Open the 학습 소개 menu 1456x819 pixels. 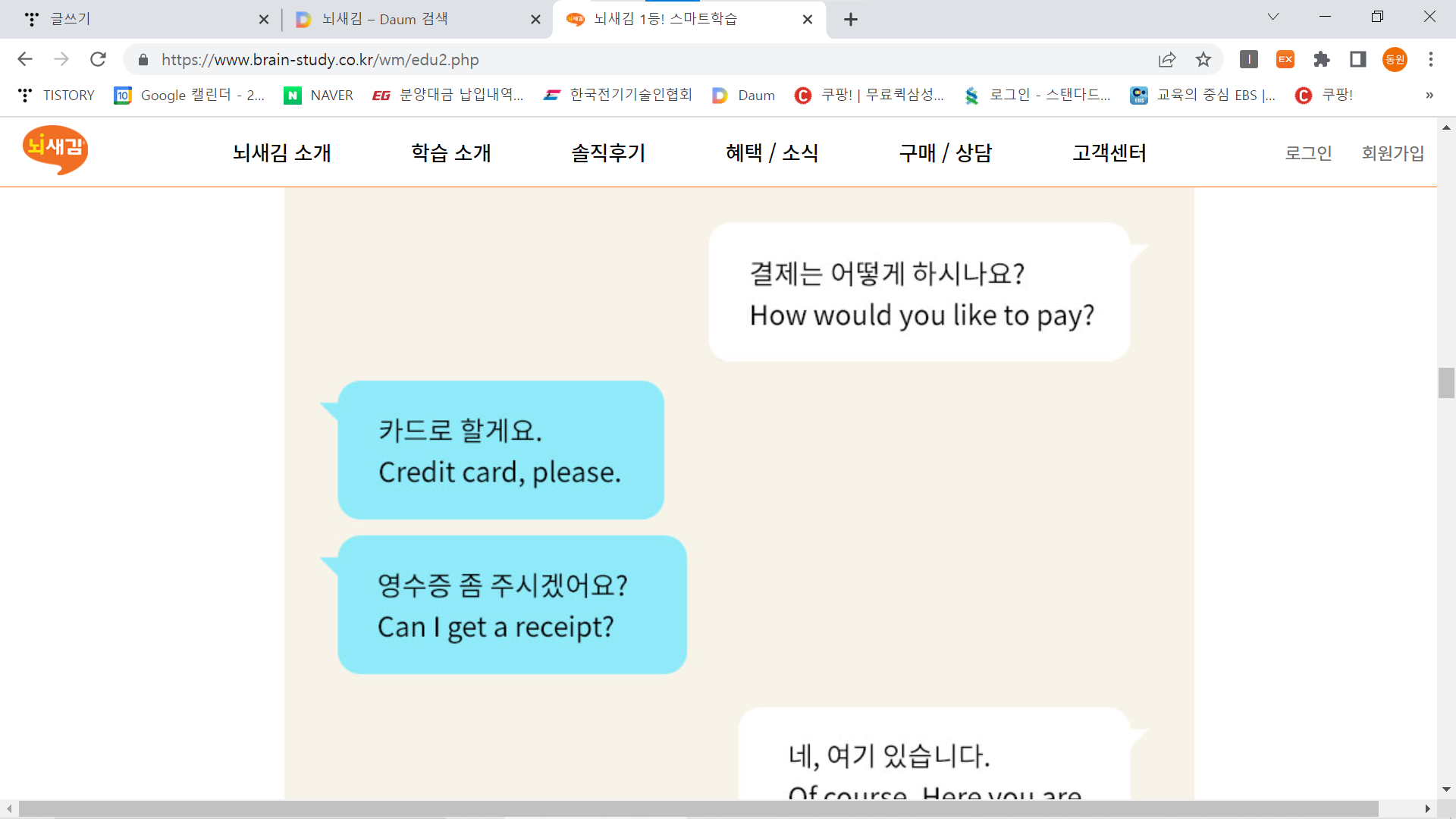pyautogui.click(x=451, y=152)
